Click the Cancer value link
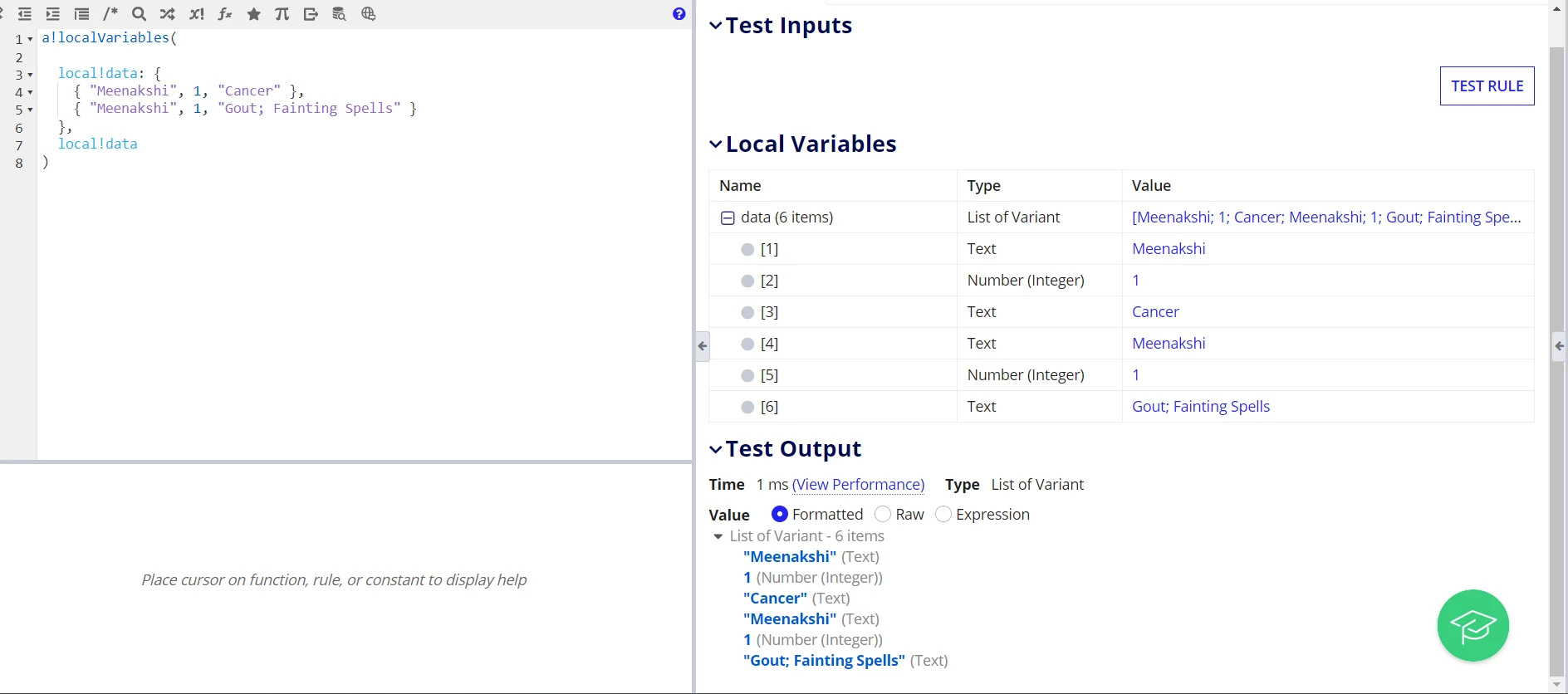This screenshot has width=1568, height=694. coord(1155,311)
